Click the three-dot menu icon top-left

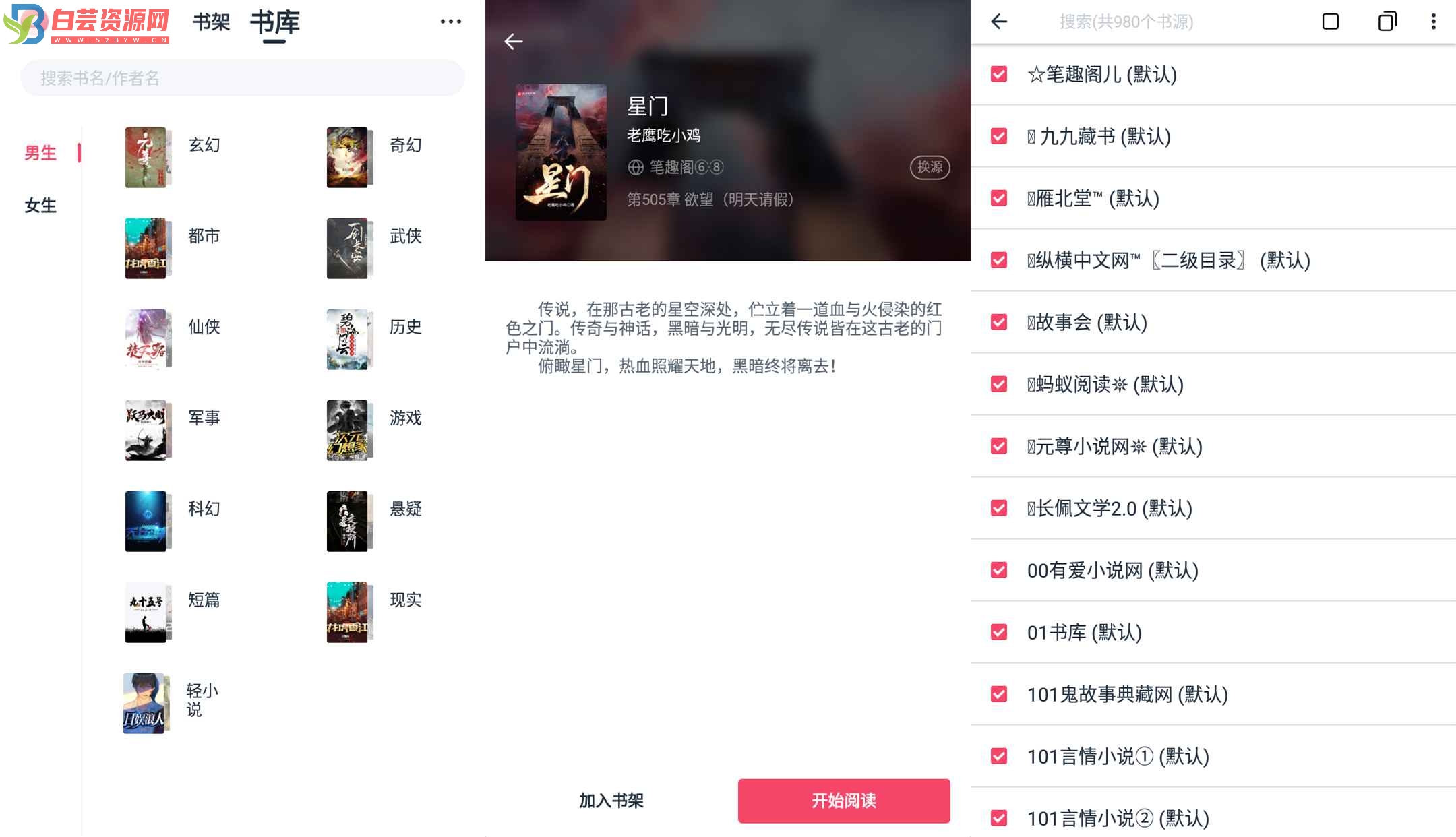(x=450, y=22)
